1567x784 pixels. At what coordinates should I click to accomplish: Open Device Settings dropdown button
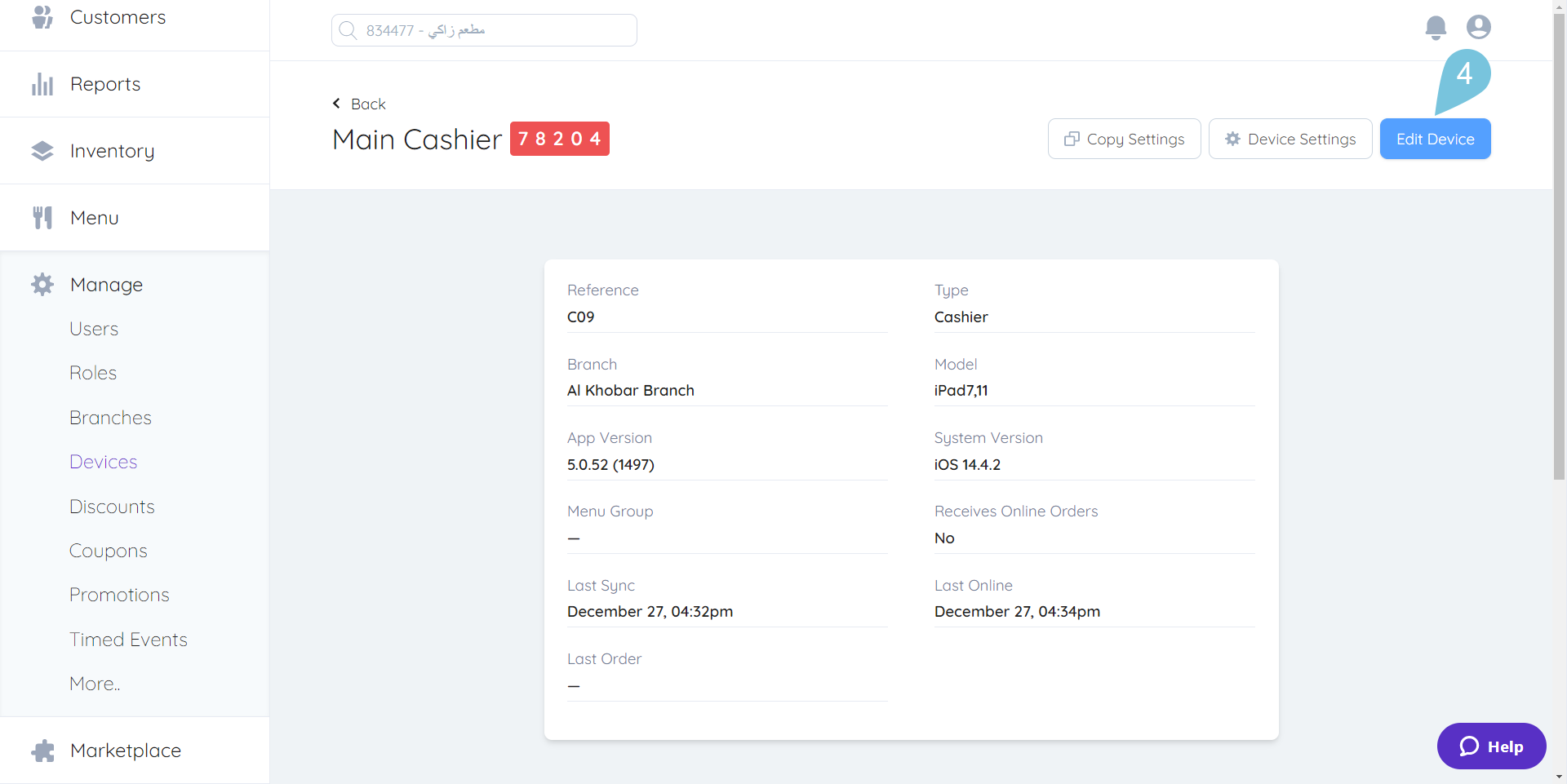1290,139
